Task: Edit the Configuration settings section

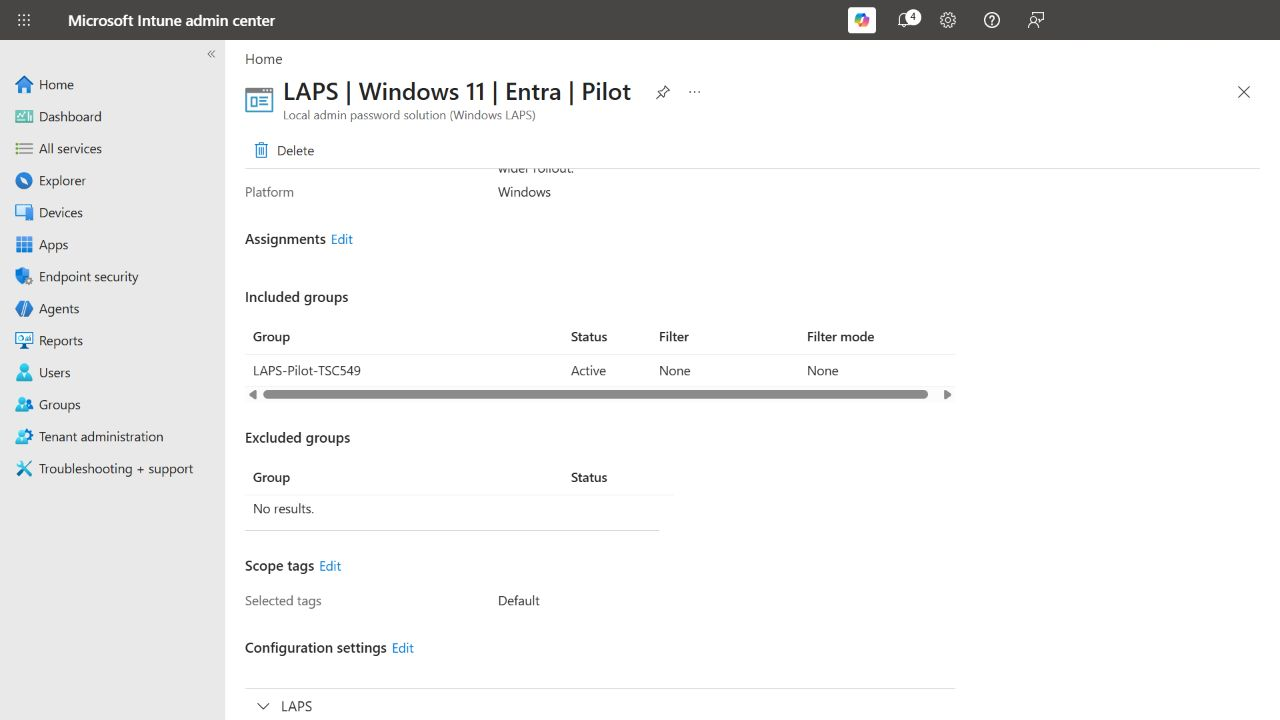Action: pyautogui.click(x=403, y=648)
